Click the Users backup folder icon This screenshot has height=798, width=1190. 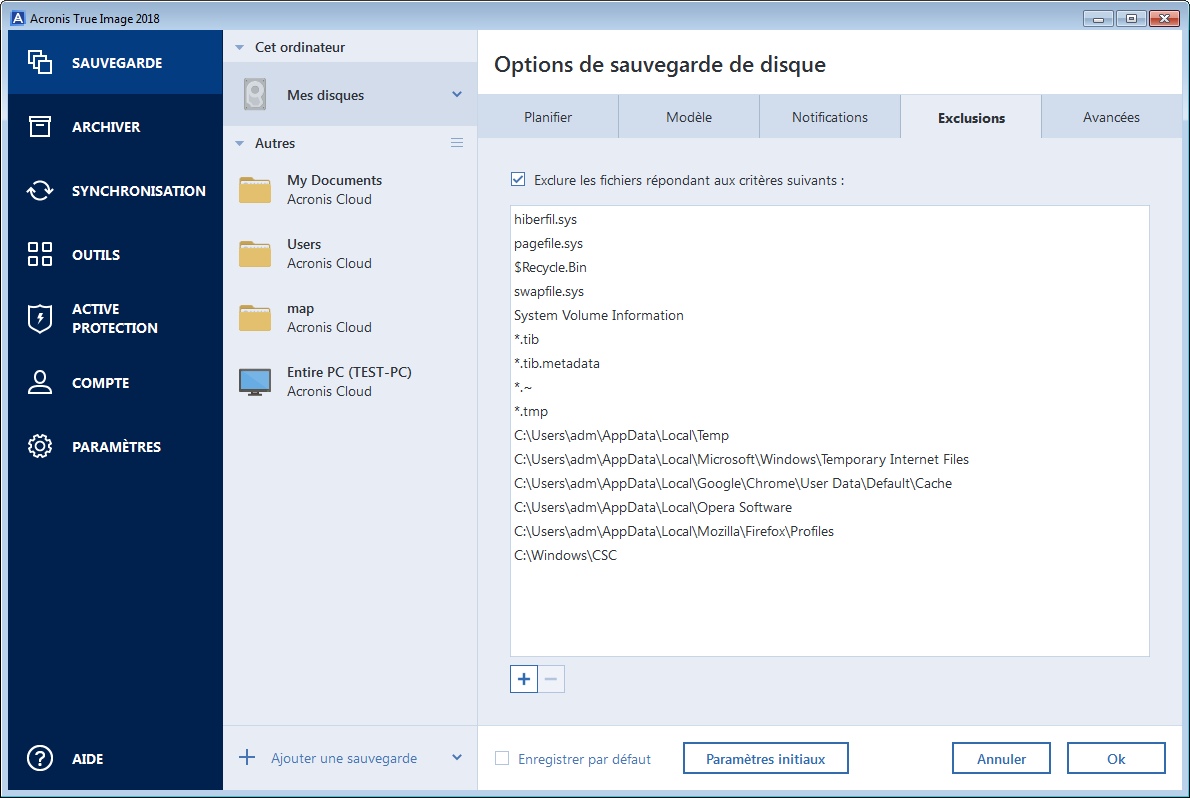point(255,254)
